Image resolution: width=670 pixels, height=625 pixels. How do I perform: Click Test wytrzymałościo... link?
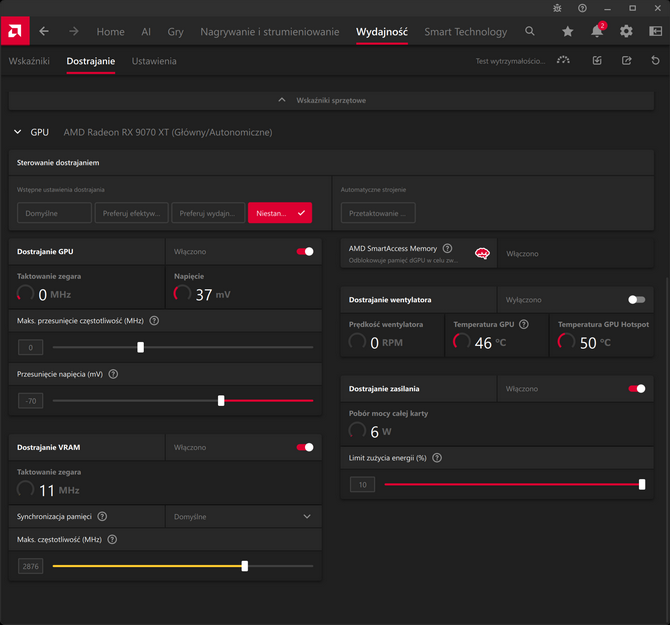(511, 61)
